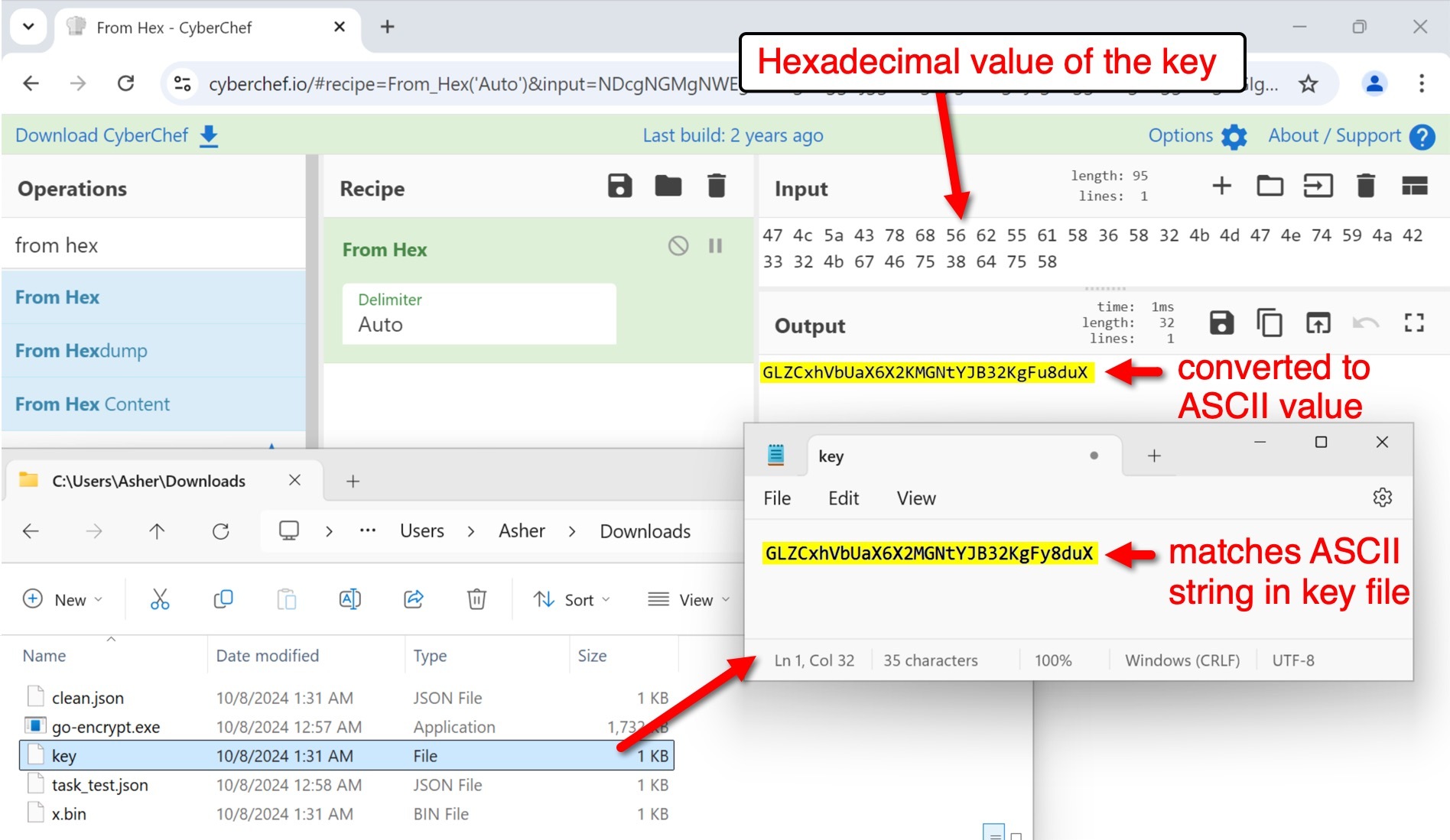The width and height of the screenshot is (1450, 840).
Task: Undo the output replacement
Action: [1365, 323]
